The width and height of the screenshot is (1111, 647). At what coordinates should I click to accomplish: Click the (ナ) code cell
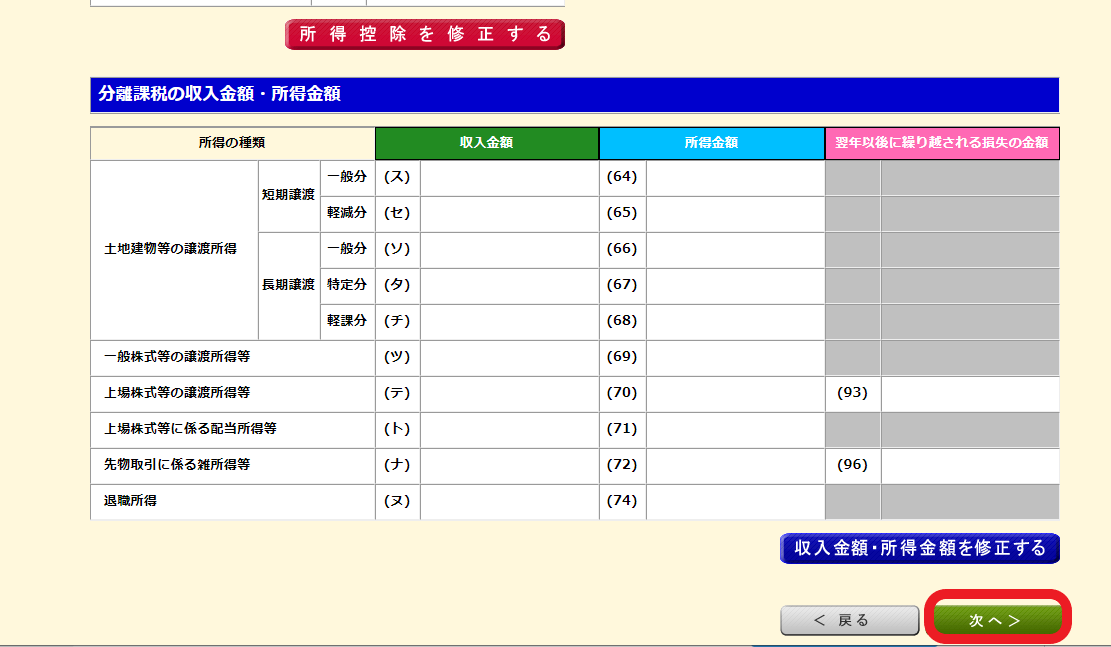click(397, 466)
